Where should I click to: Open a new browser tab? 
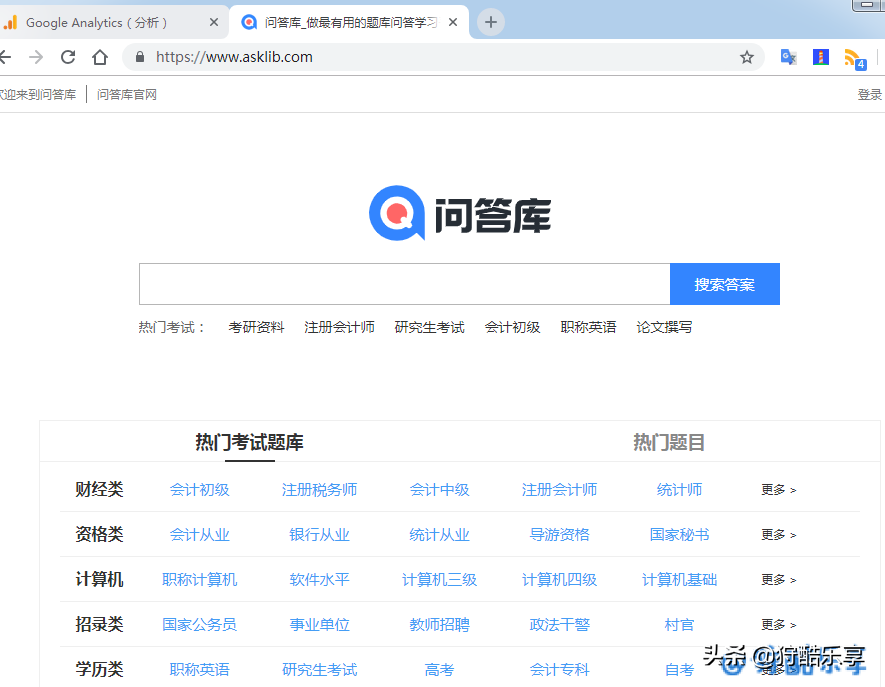pos(491,23)
